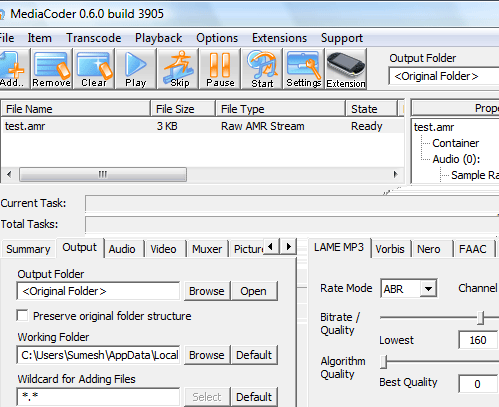Click the 3 KB file size cell
The image size is (499, 407).
(x=167, y=126)
